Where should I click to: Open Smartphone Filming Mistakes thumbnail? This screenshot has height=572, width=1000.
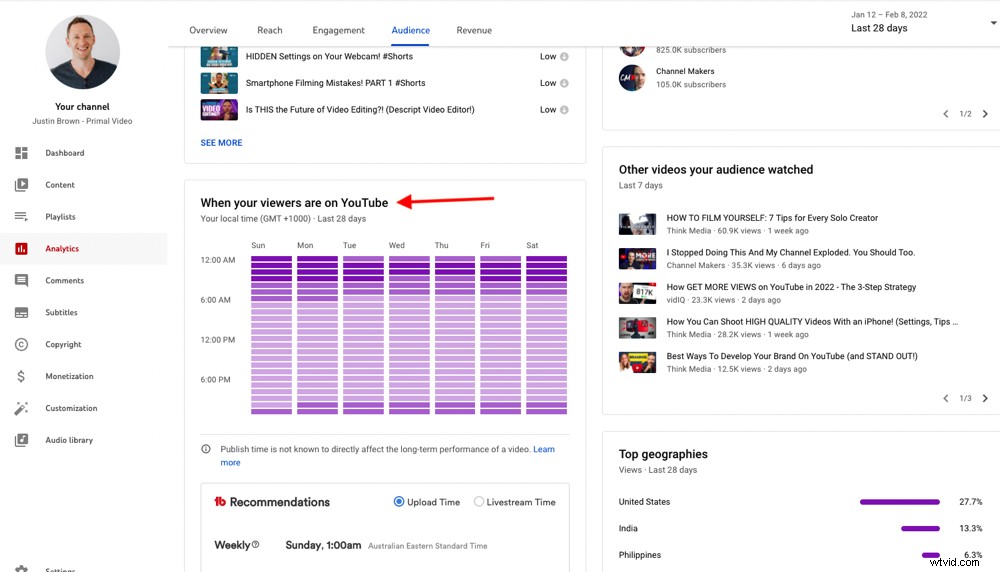(219, 83)
